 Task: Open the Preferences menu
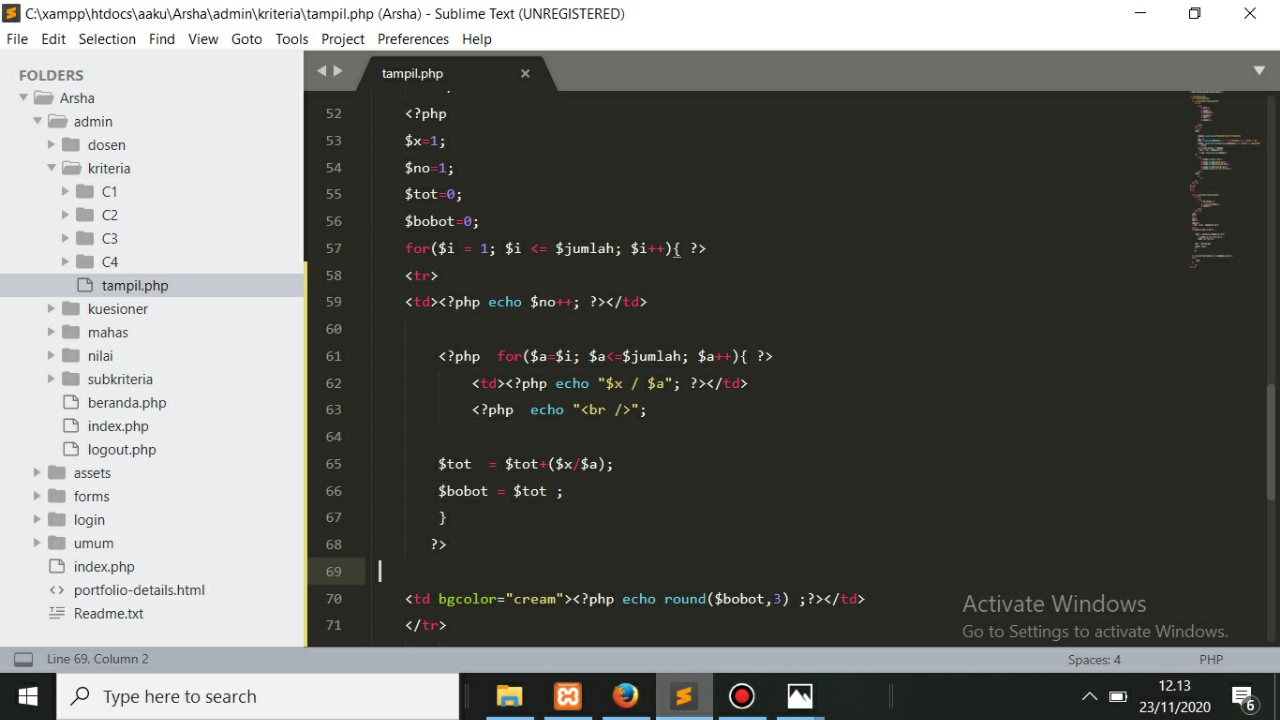(x=413, y=39)
